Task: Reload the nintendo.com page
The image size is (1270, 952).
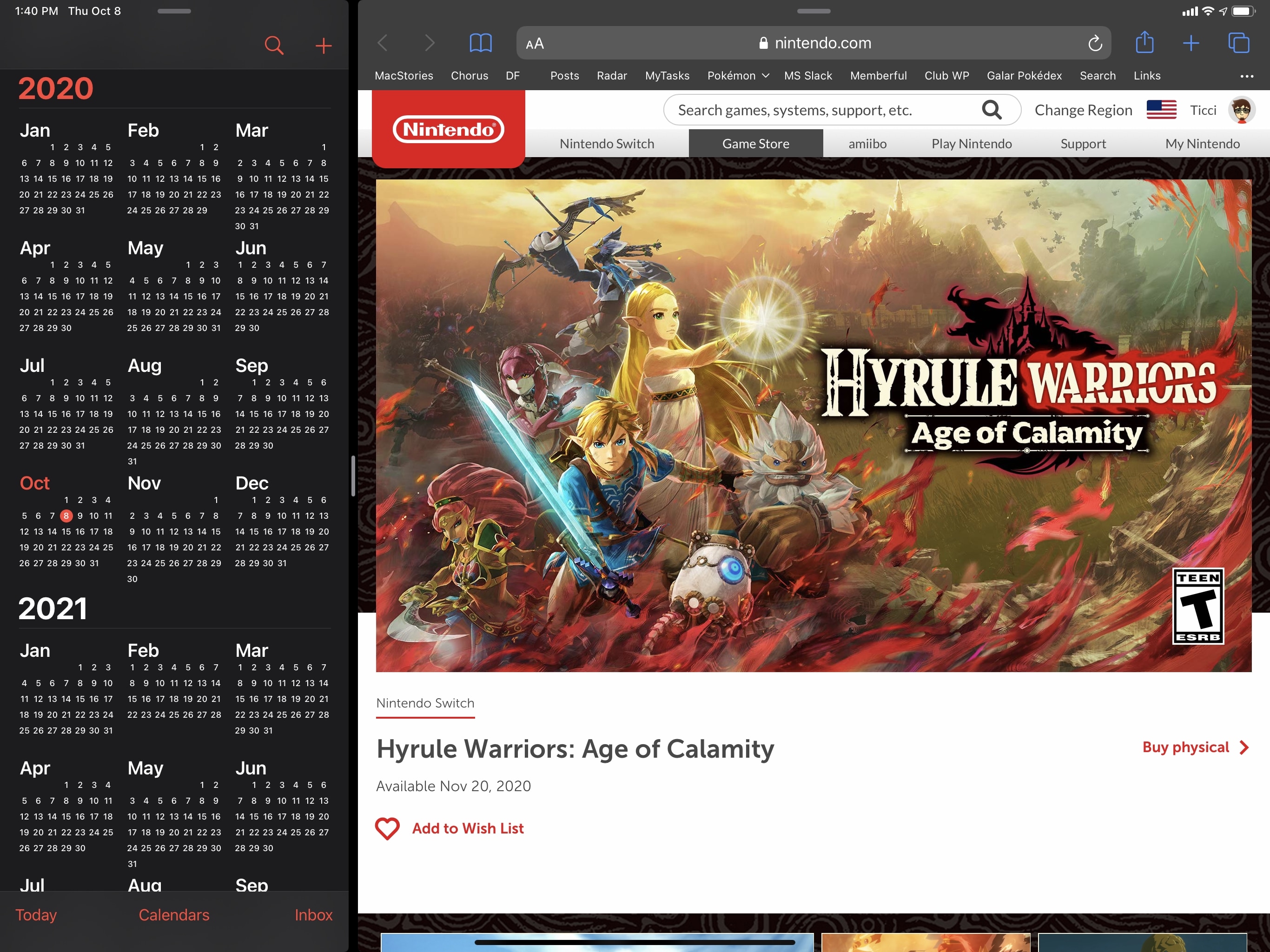Action: click(1095, 43)
